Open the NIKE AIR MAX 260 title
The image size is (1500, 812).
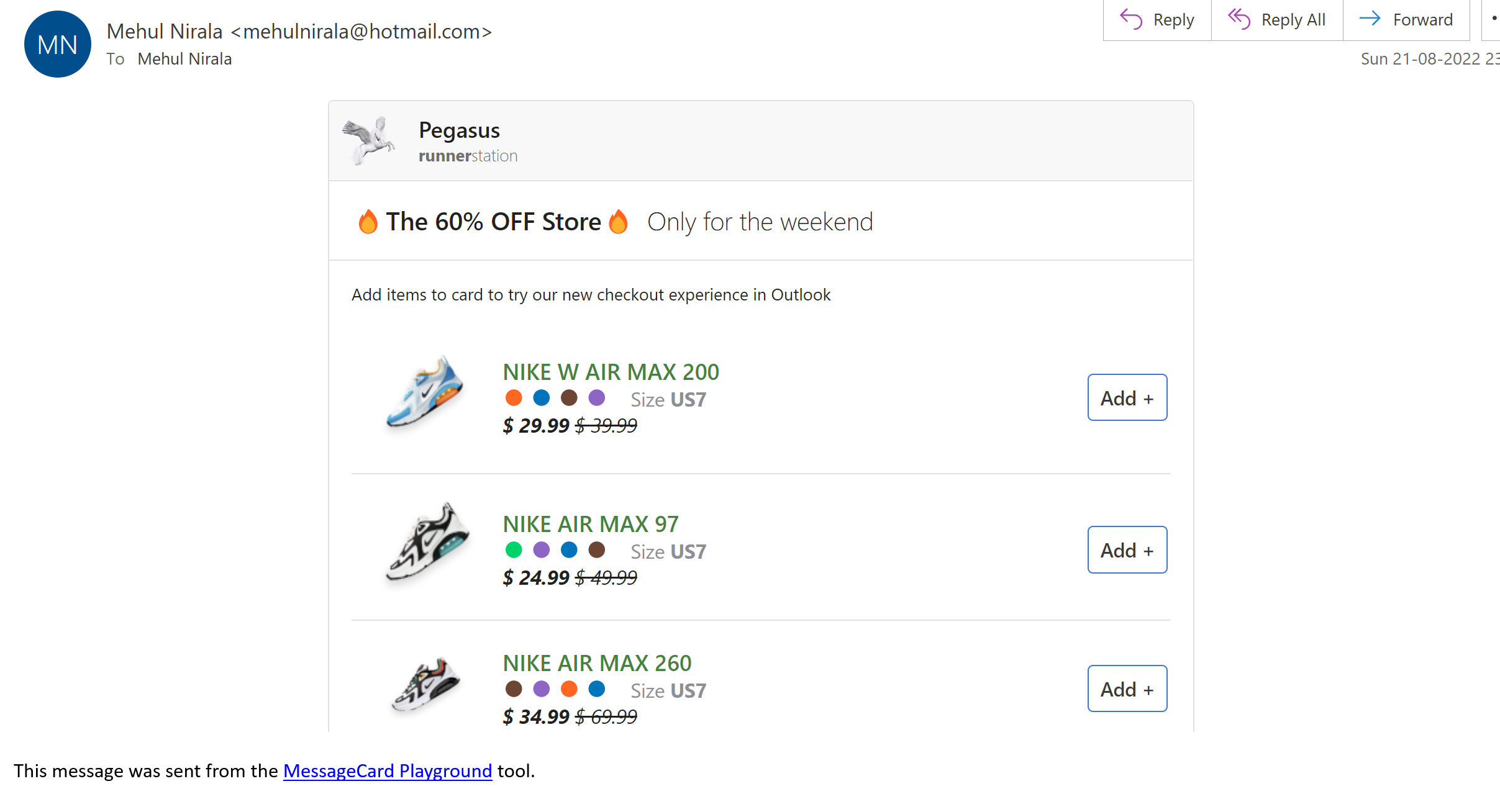coord(597,663)
